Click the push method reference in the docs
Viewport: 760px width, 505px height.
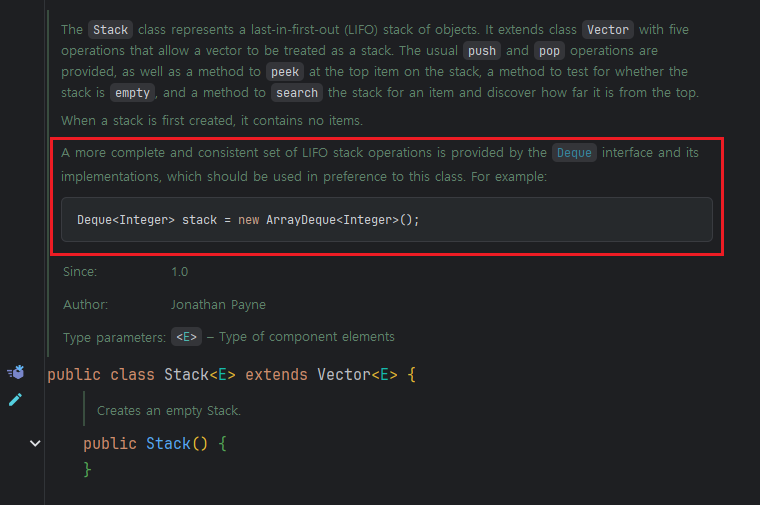pos(481,50)
